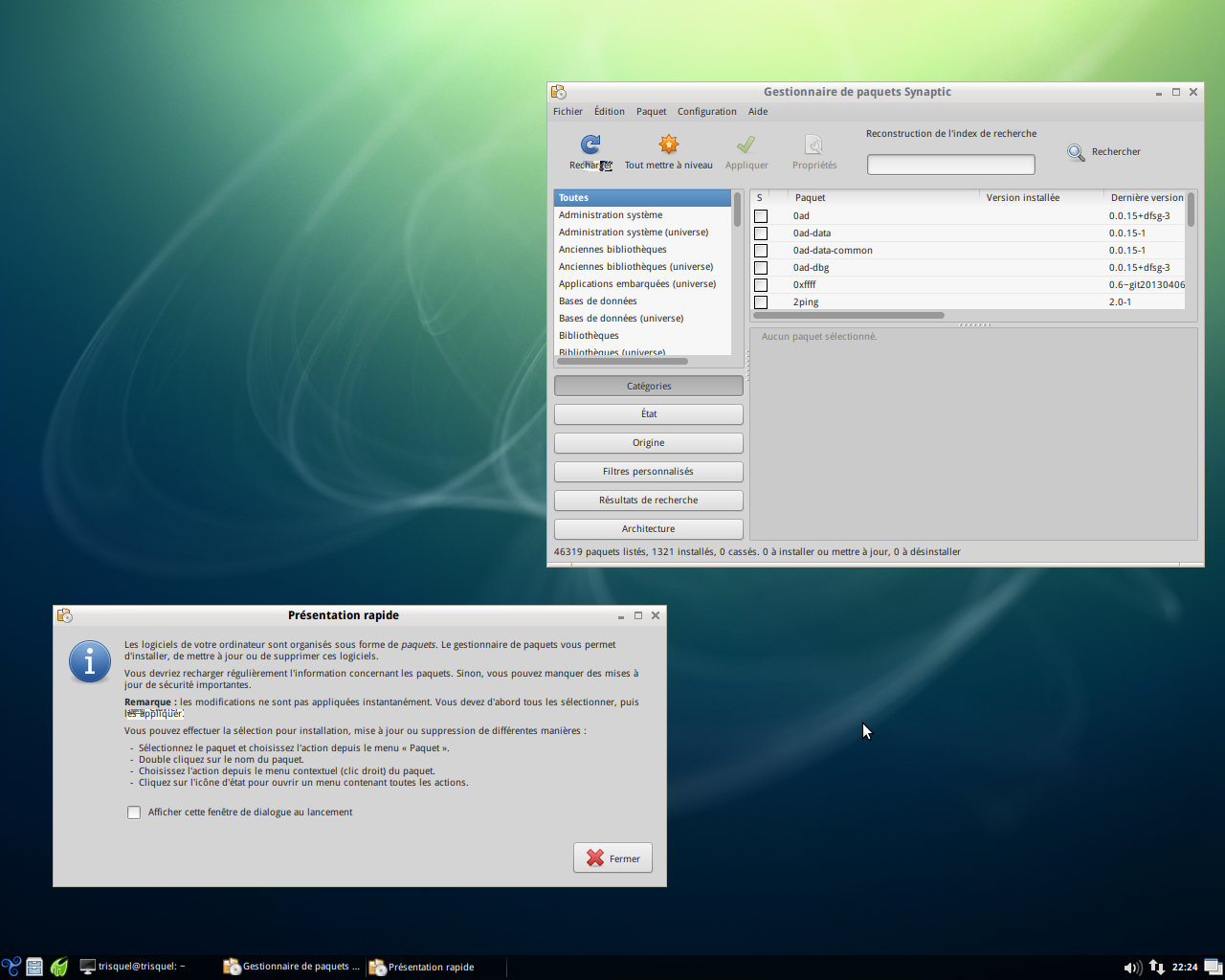Select the Catégories filter button
Viewport: 1225px width, 980px height.
pos(649,386)
